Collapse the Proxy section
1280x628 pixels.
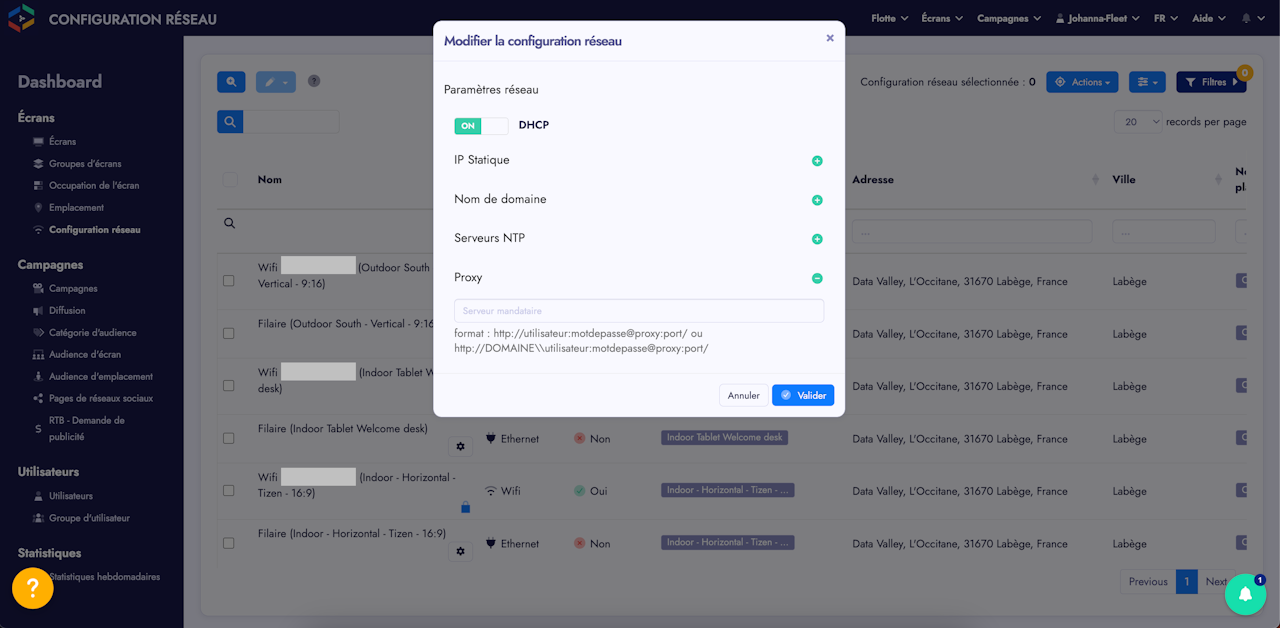(817, 278)
